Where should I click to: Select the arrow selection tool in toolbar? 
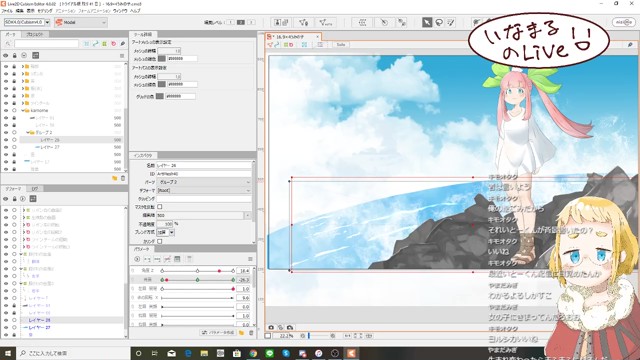click(427, 22)
